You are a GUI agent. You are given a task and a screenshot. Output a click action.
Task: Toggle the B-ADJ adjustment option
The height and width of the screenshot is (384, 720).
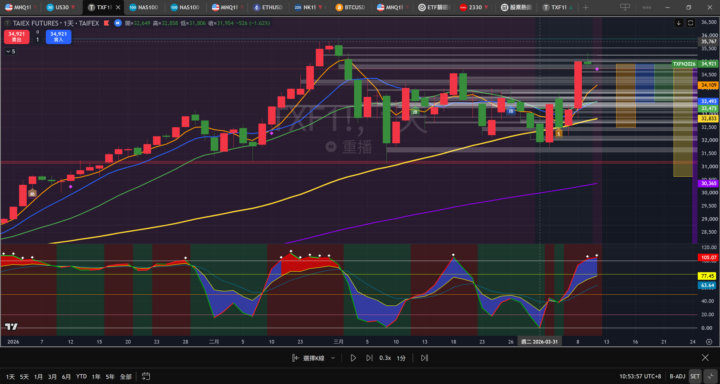[677, 376]
